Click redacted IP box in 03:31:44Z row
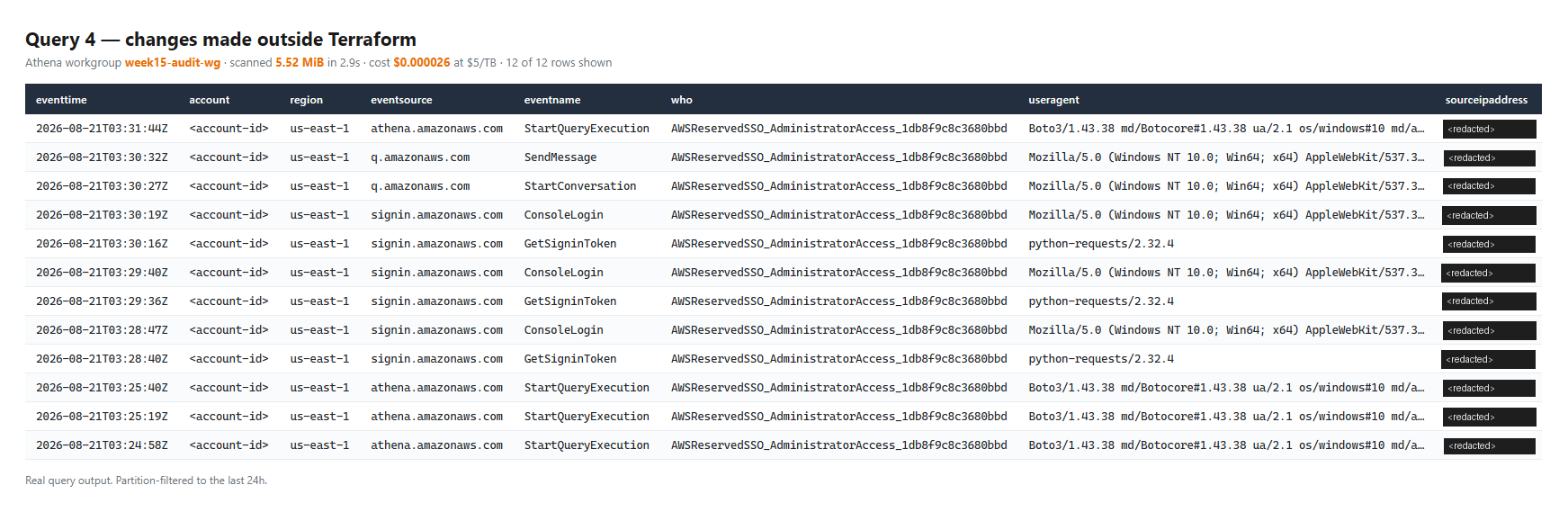Image resolution: width=1568 pixels, height=512 pixels. coord(1489,130)
